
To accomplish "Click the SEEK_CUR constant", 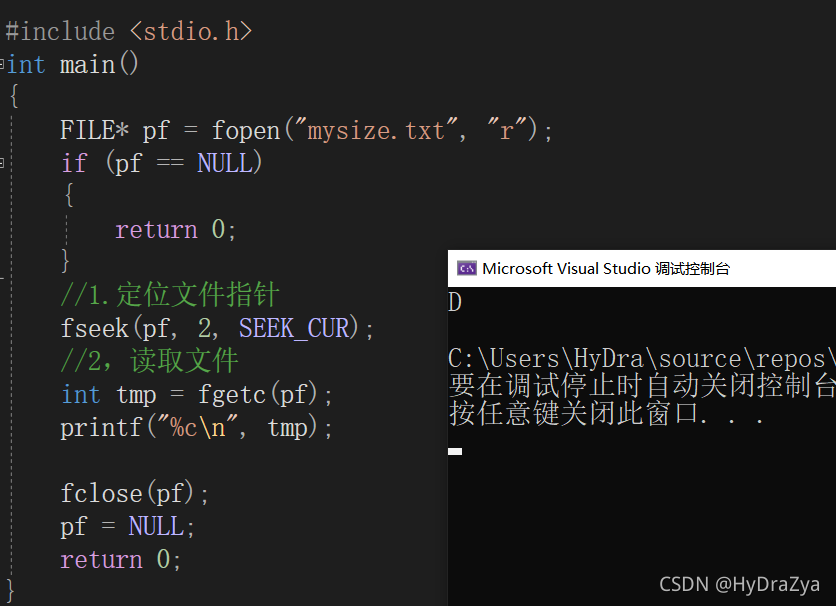I will [294, 328].
